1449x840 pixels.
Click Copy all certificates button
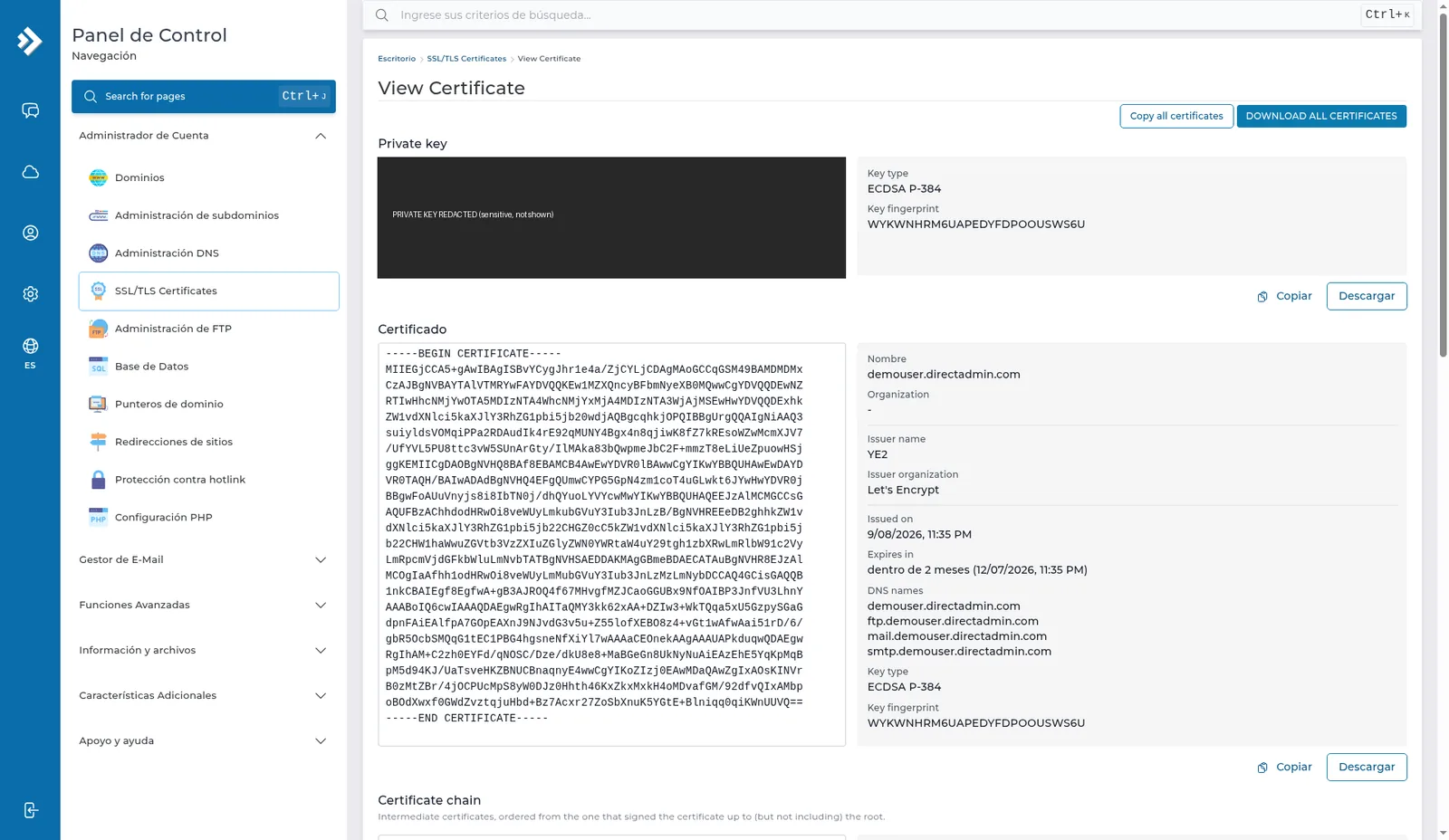click(1176, 116)
